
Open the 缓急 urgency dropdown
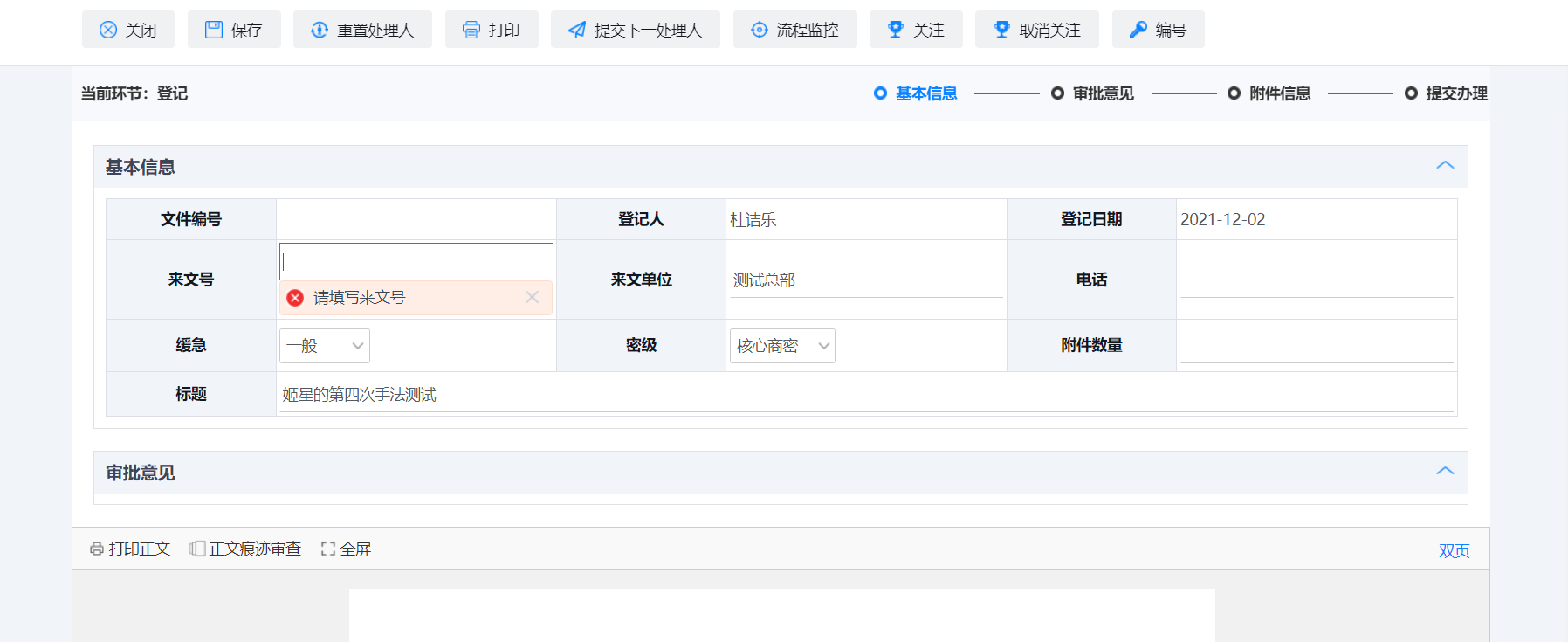point(325,346)
